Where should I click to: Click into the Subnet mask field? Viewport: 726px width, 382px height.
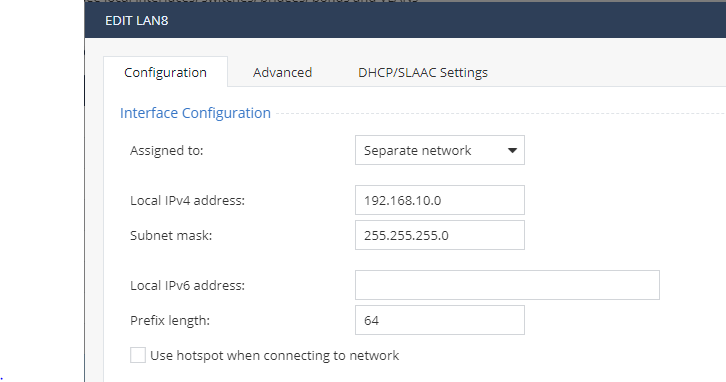tap(439, 235)
